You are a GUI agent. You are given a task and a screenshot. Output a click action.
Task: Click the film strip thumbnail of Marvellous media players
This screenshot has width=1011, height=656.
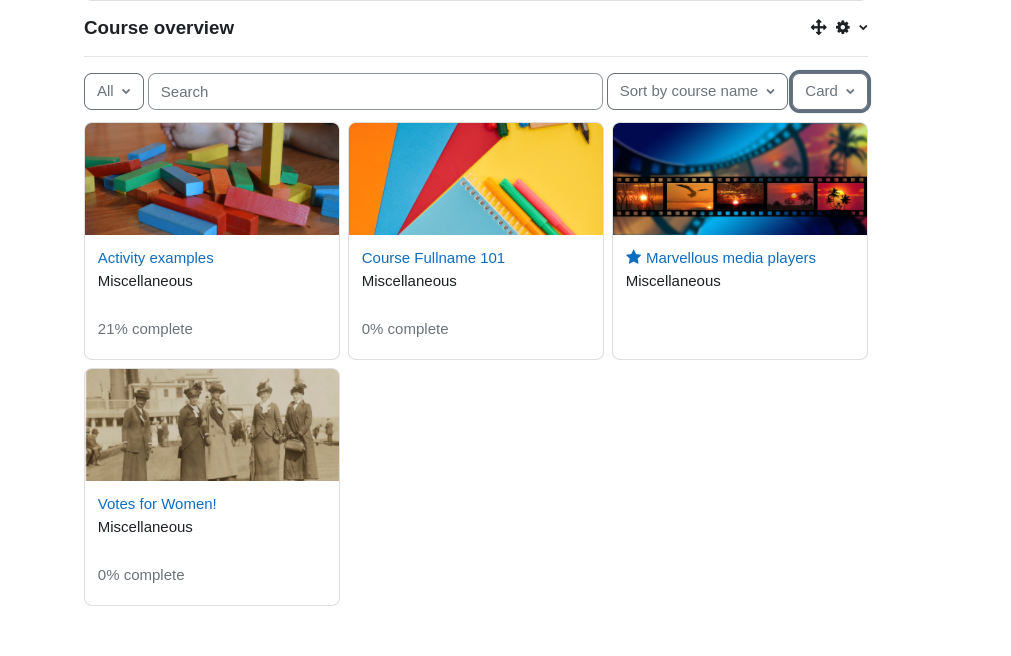[740, 179]
